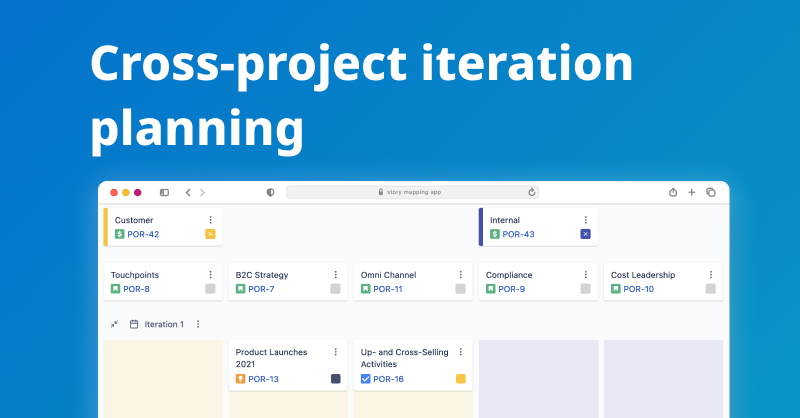Click the green bookmark icon beside POR-11

click(x=365, y=289)
